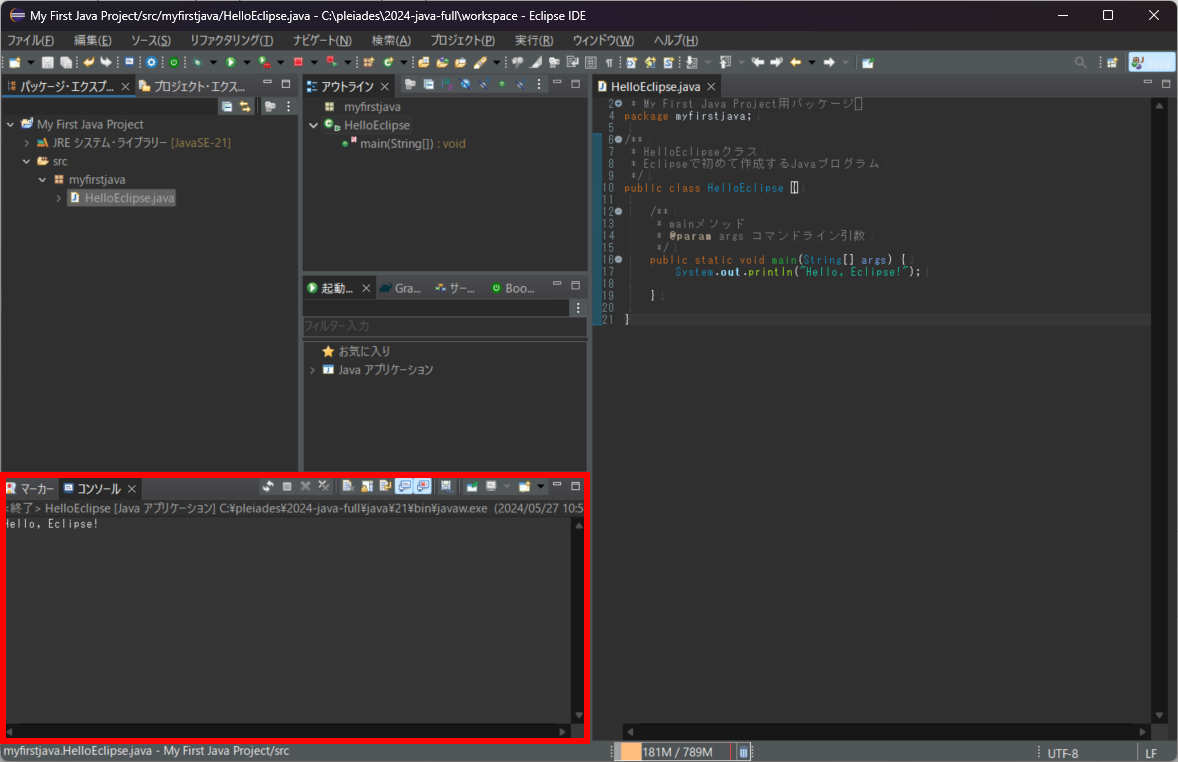
Task: Click Remove All Terminated Launches icon
Action: tap(324, 486)
